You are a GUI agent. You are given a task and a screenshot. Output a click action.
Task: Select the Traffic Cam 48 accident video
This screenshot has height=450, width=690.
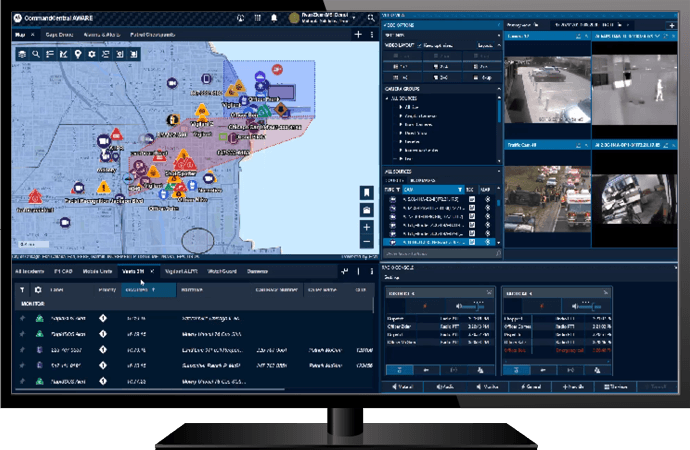547,199
